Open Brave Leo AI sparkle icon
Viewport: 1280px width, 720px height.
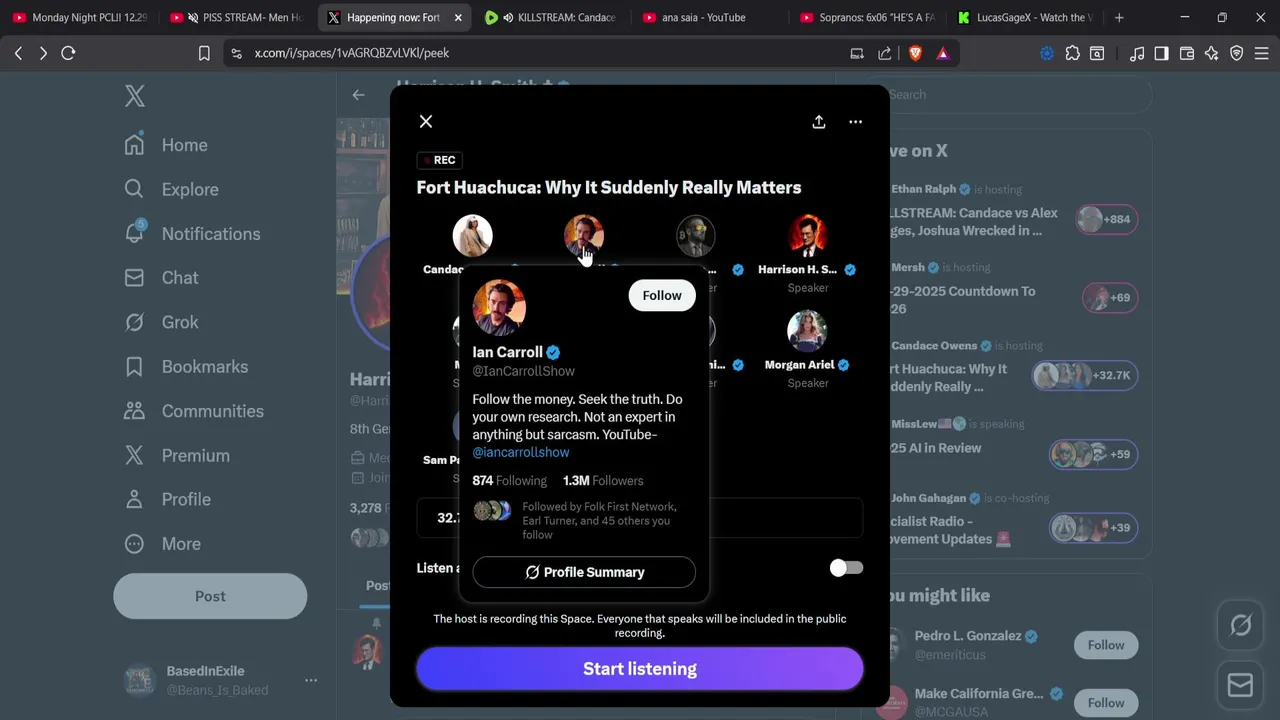(1211, 53)
